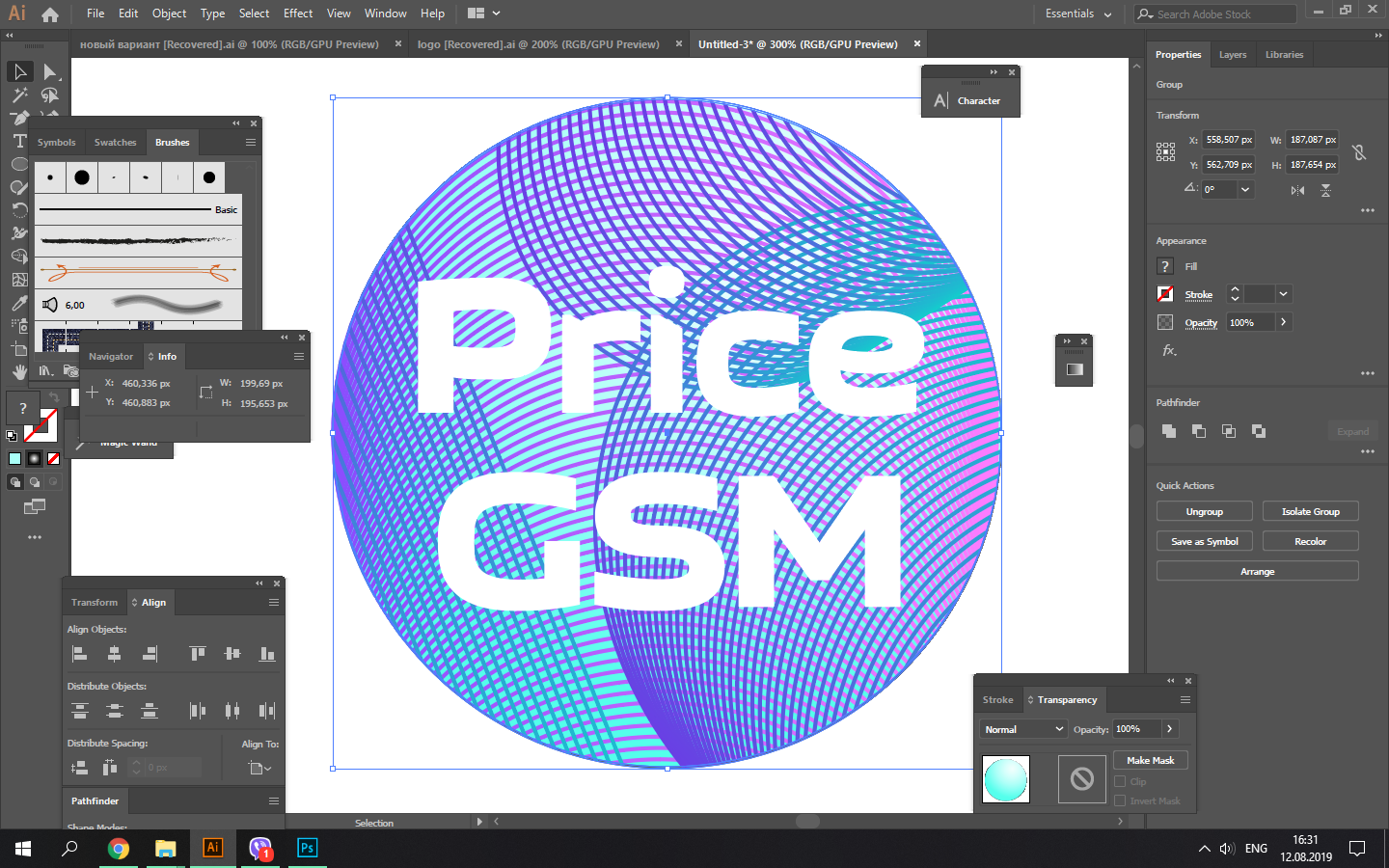This screenshot has height=868, width=1389.
Task: Click Vertical Align Top in Align panel
Action: pos(198,654)
